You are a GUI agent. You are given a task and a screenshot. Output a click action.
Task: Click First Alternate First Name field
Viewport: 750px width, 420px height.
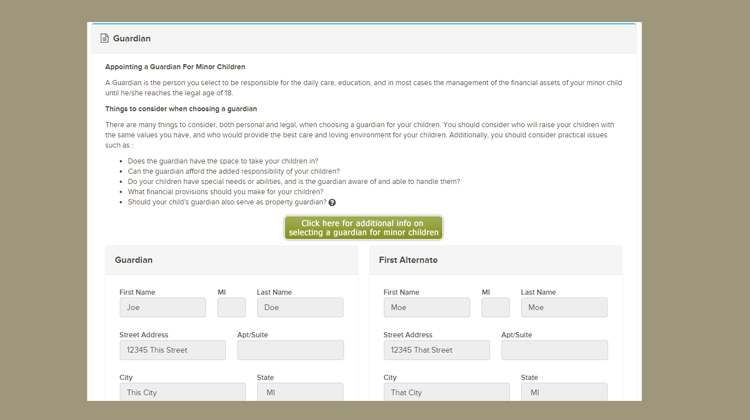click(x=426, y=308)
